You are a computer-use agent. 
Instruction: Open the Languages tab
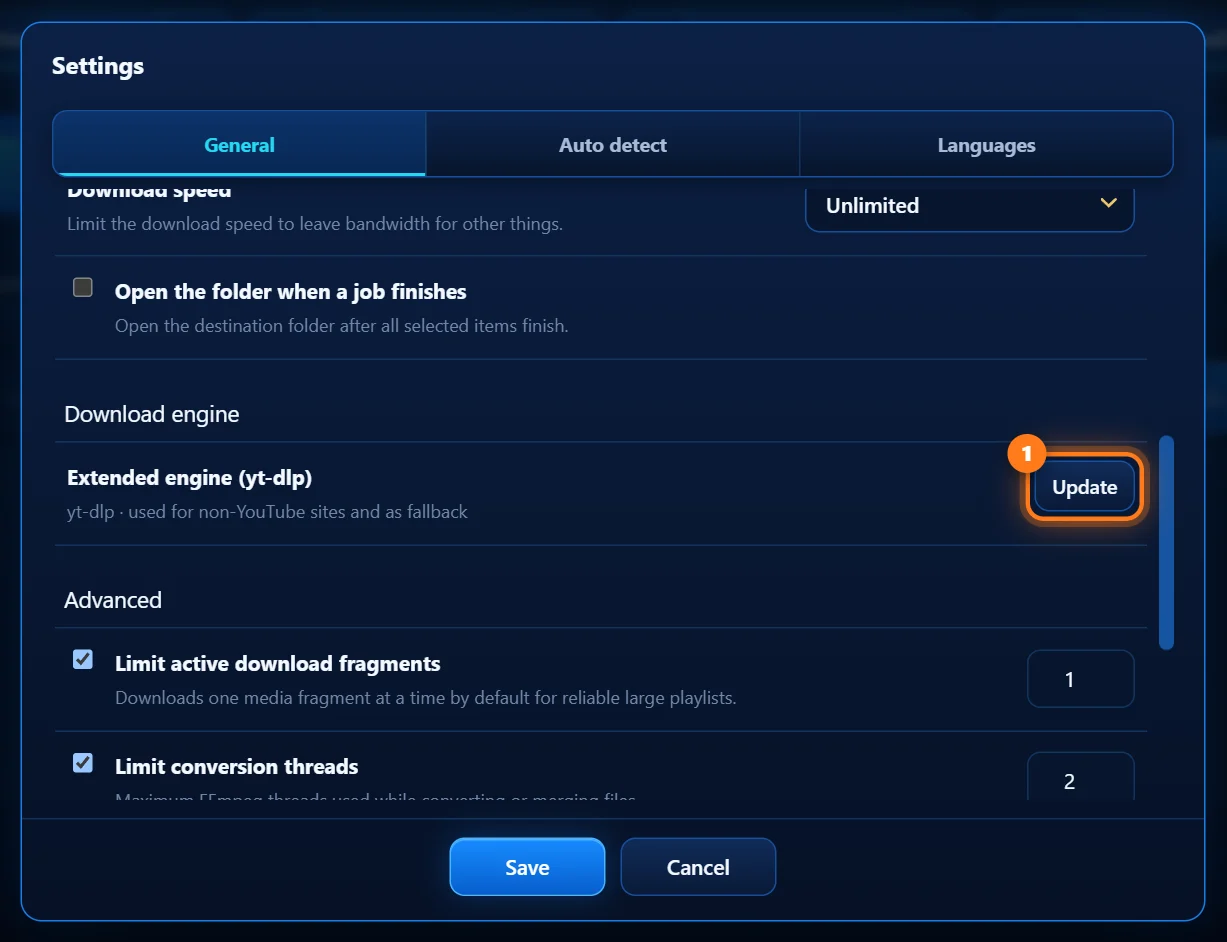pyautogui.click(x=986, y=144)
